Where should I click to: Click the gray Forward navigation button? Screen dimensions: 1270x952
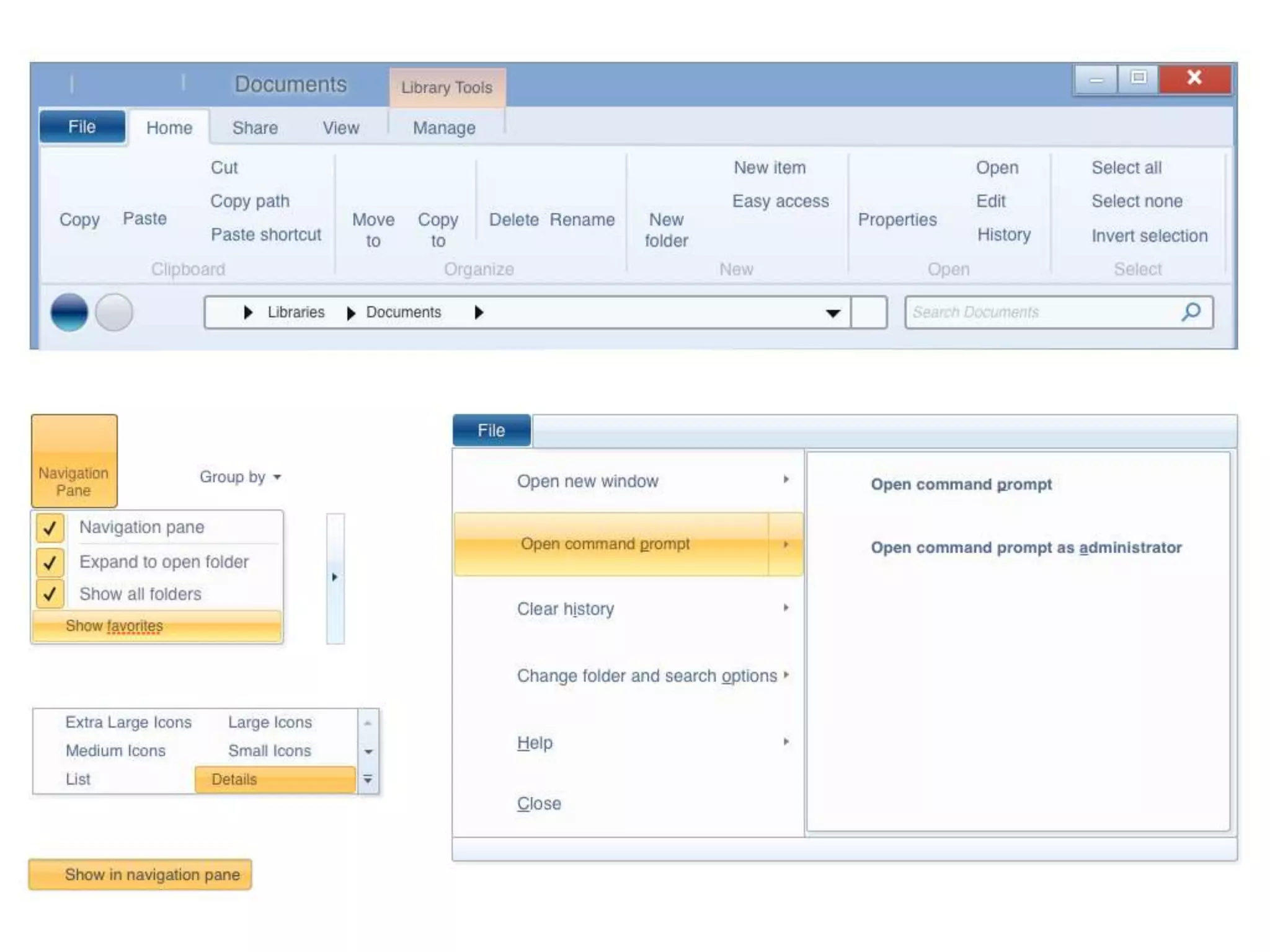click(114, 312)
